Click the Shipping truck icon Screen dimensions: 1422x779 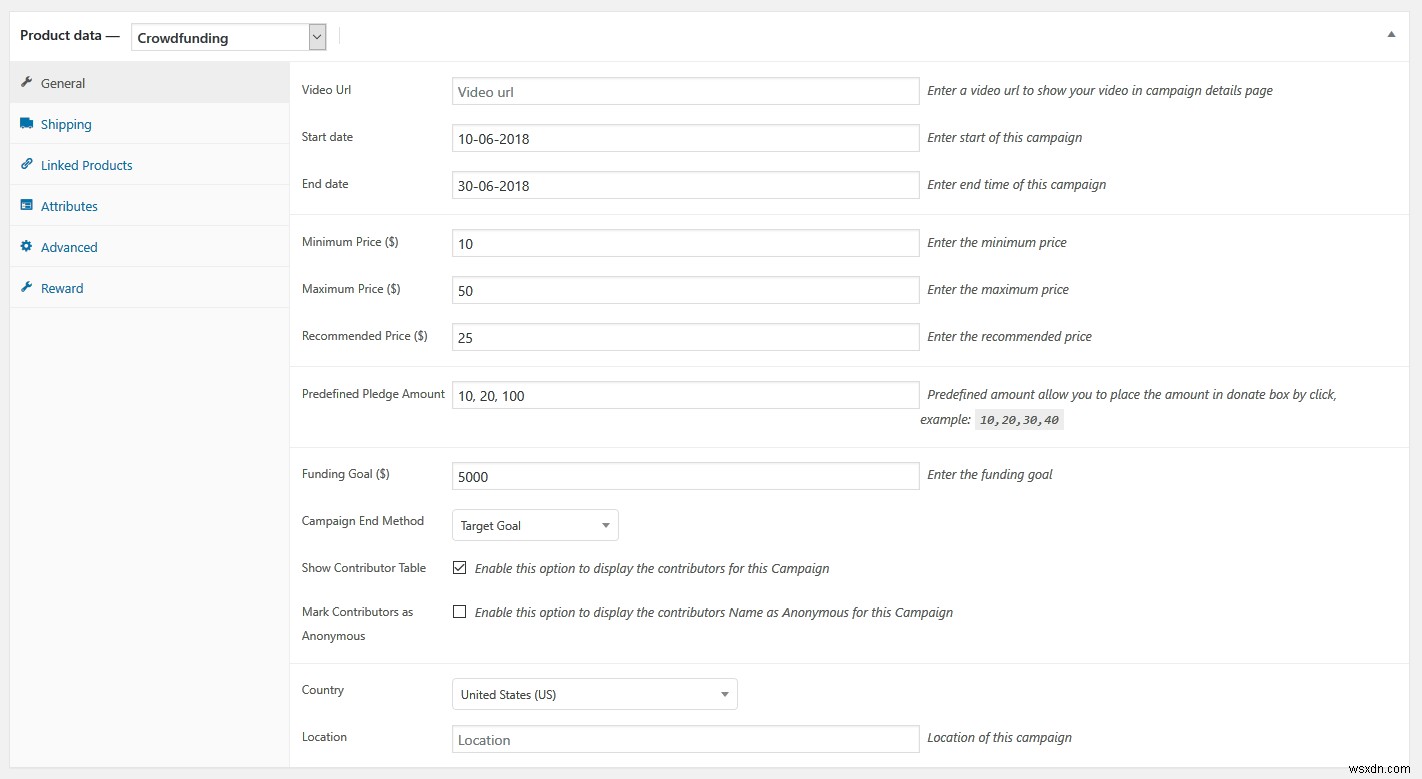[x=27, y=123]
